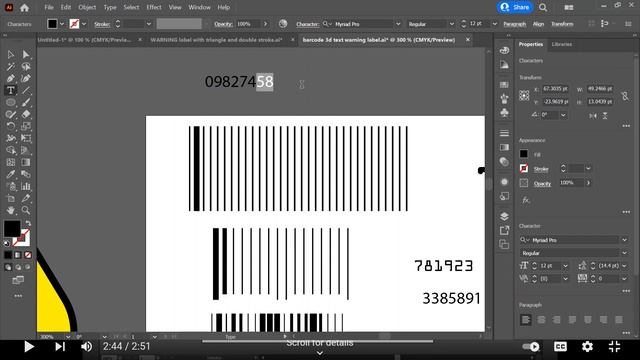Screen dimensions: 640x360
Task: Select the Eyedropper tool
Action: click(x=11, y=174)
